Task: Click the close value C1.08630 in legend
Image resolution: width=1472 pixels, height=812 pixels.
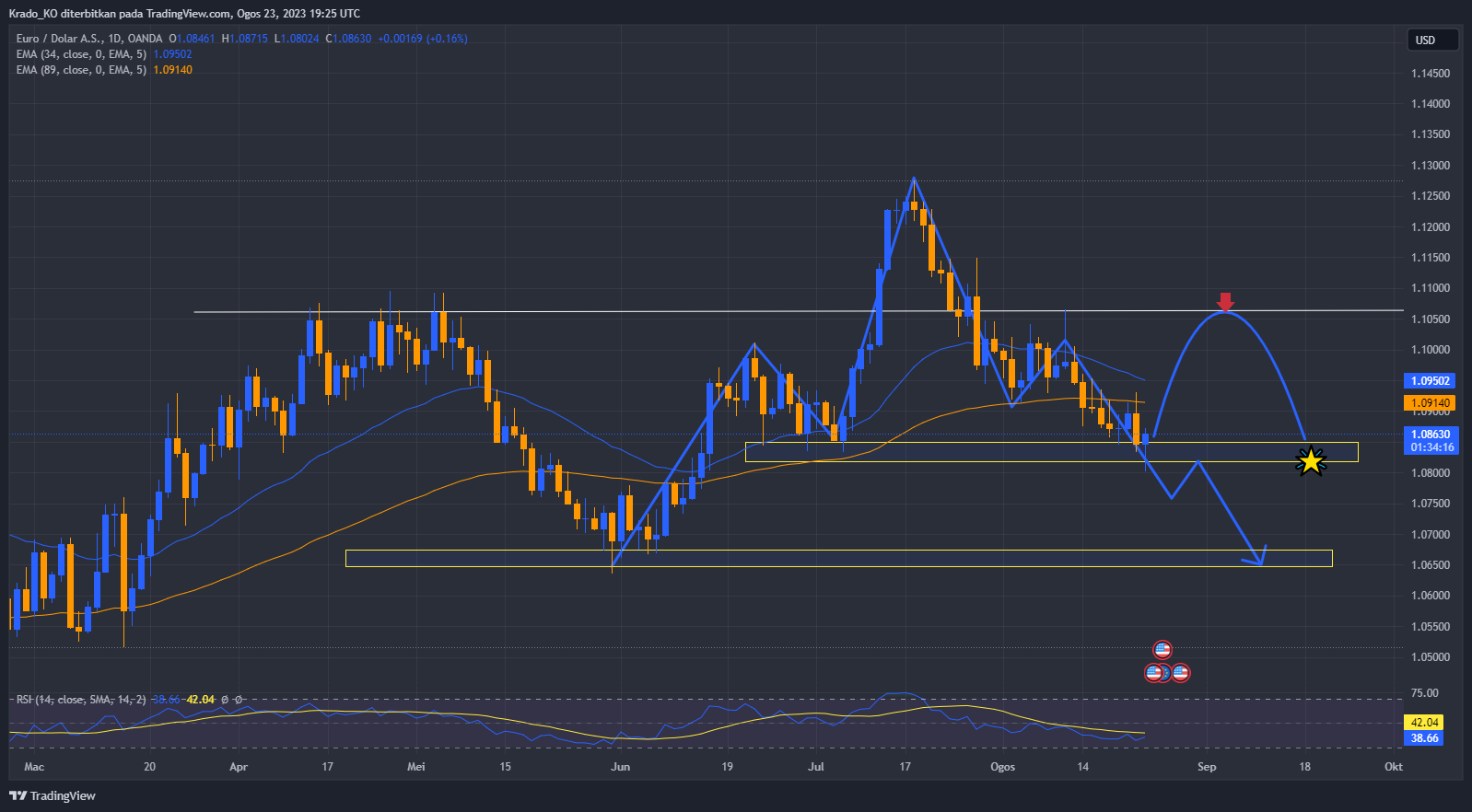Action: [348, 39]
